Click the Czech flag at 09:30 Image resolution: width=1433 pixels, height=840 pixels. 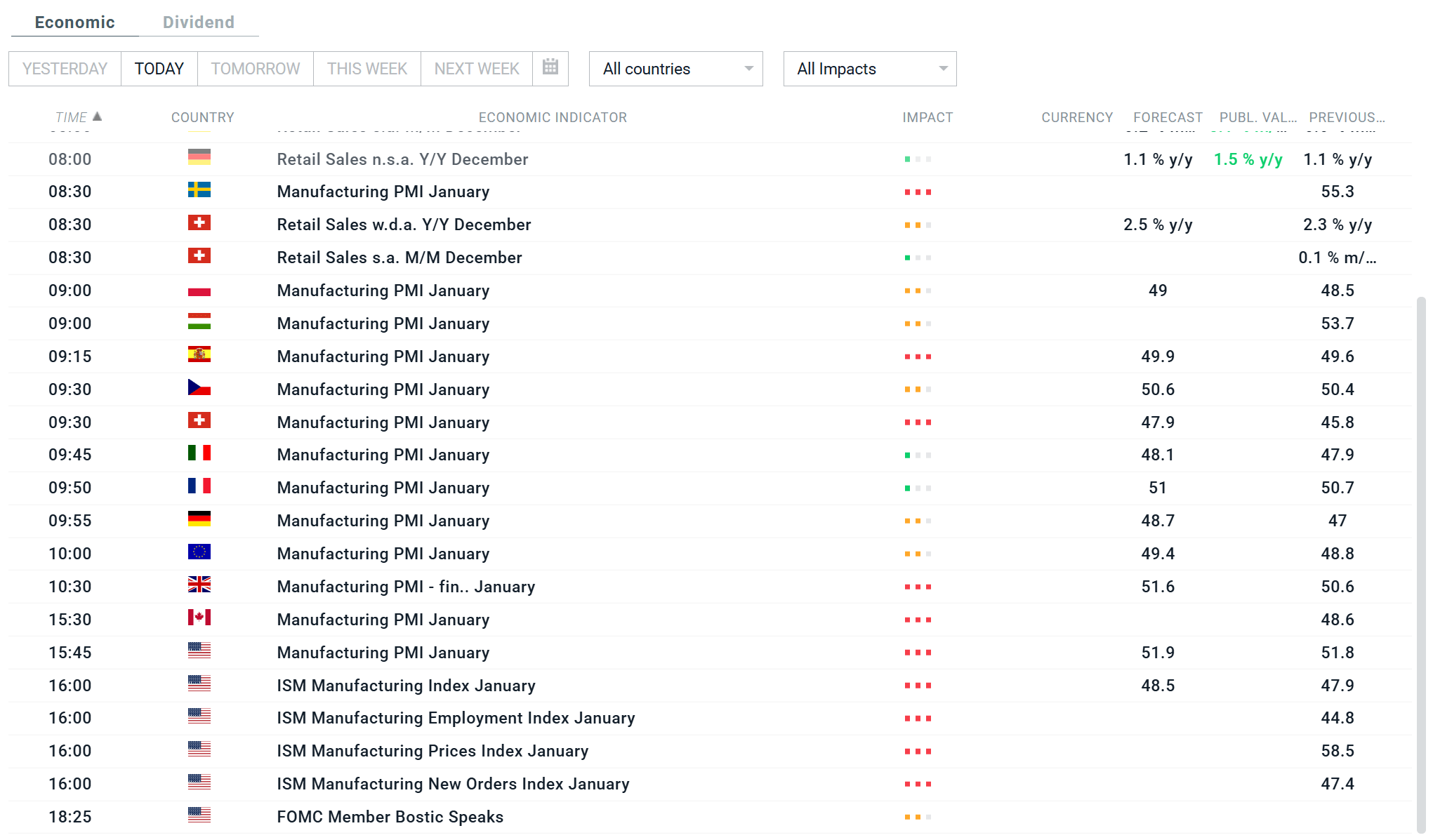coord(199,388)
